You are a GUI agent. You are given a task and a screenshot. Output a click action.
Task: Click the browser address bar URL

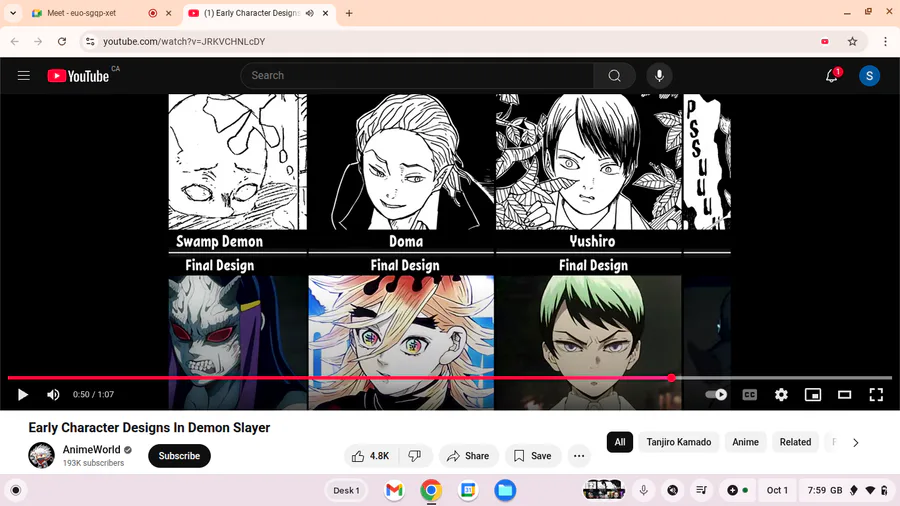click(x=184, y=41)
